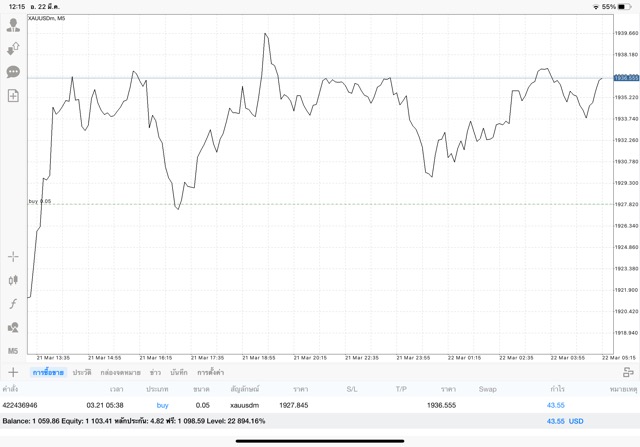Tap the new order document icon
This screenshot has height=447, width=640.
[13, 96]
